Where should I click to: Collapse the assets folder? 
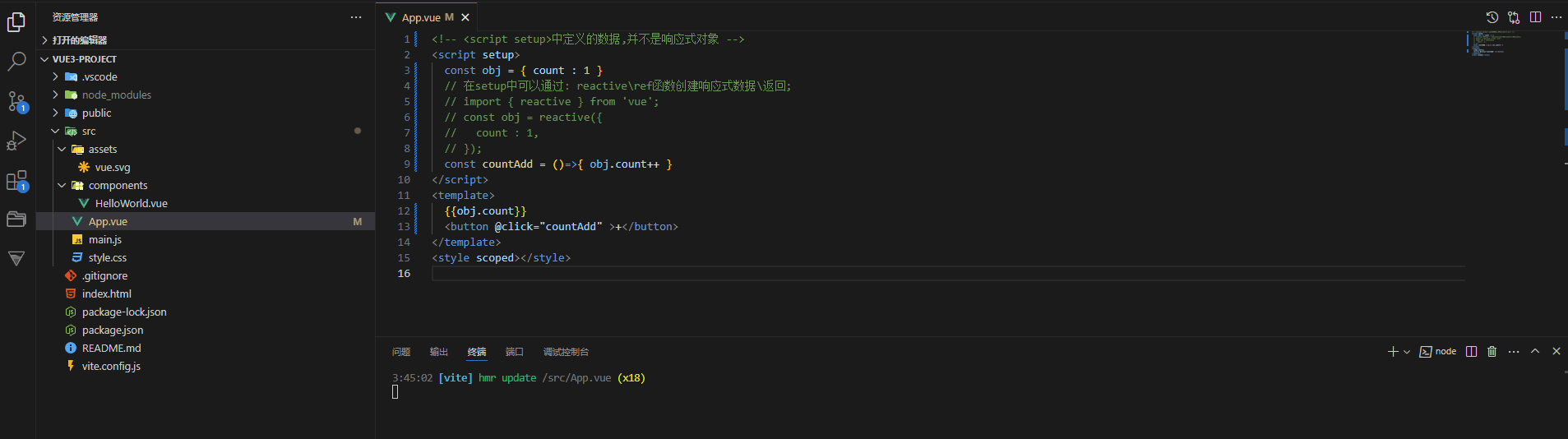[x=206, y=150]
